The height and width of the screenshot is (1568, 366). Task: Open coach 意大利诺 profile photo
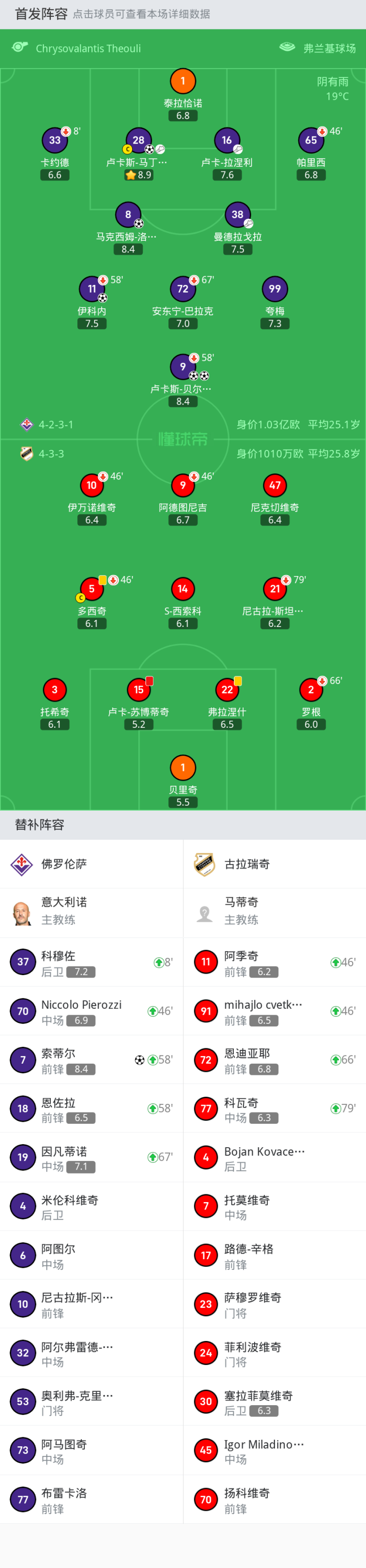22,913
